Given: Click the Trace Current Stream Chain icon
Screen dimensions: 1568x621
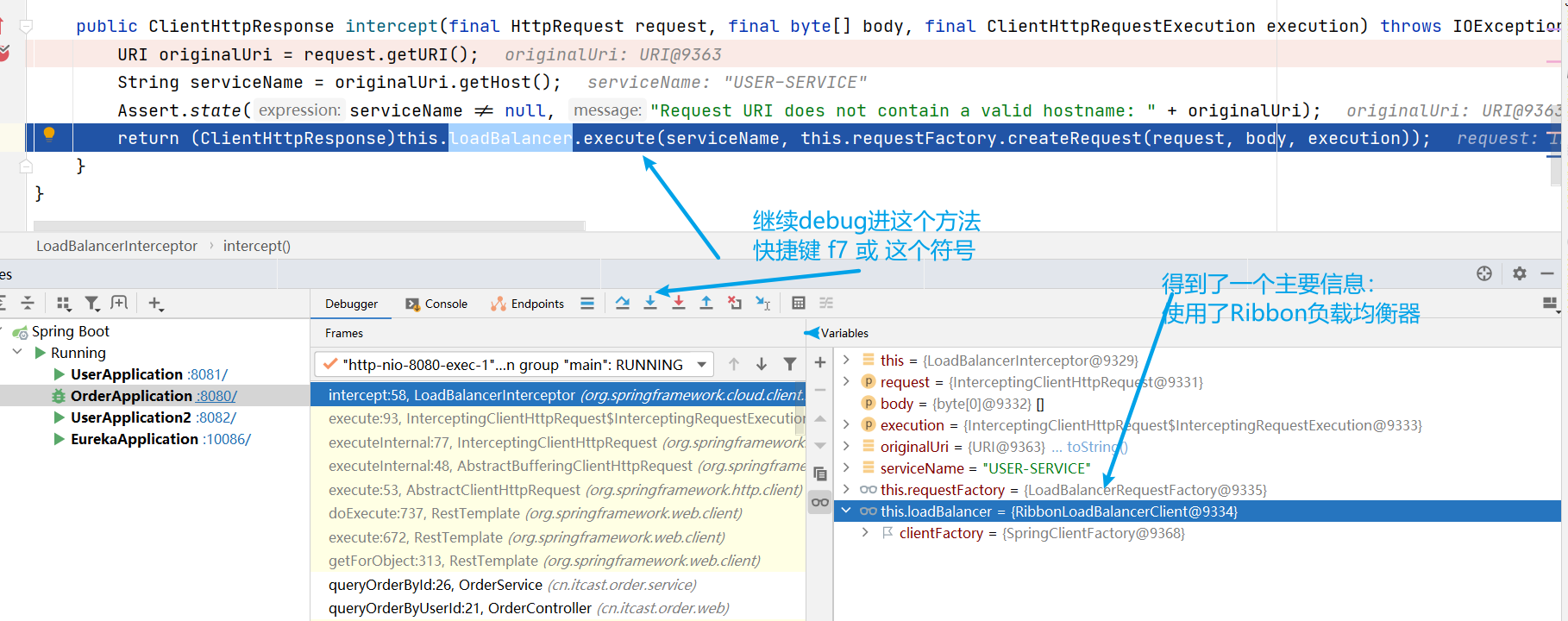Looking at the screenshot, I should [826, 303].
